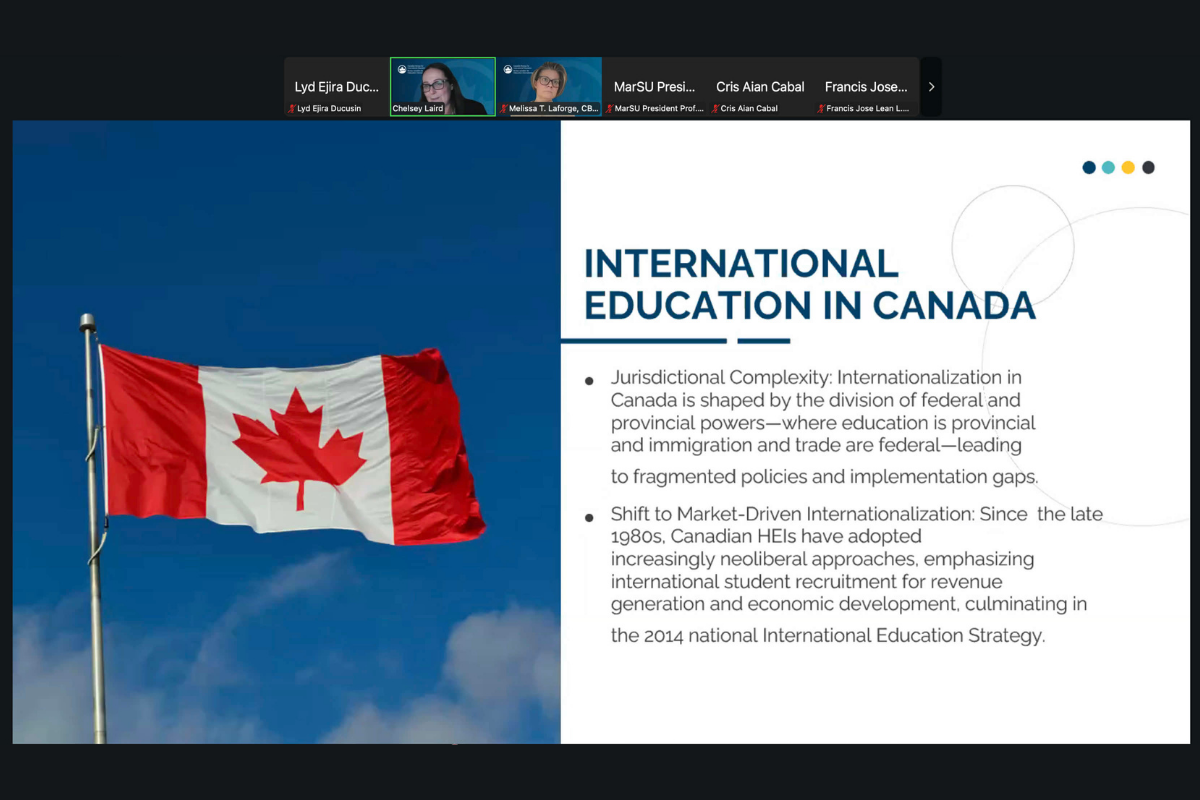This screenshot has width=1200, height=800.
Task: Click organization logo in Chelsey Laird's video
Action: point(402,70)
